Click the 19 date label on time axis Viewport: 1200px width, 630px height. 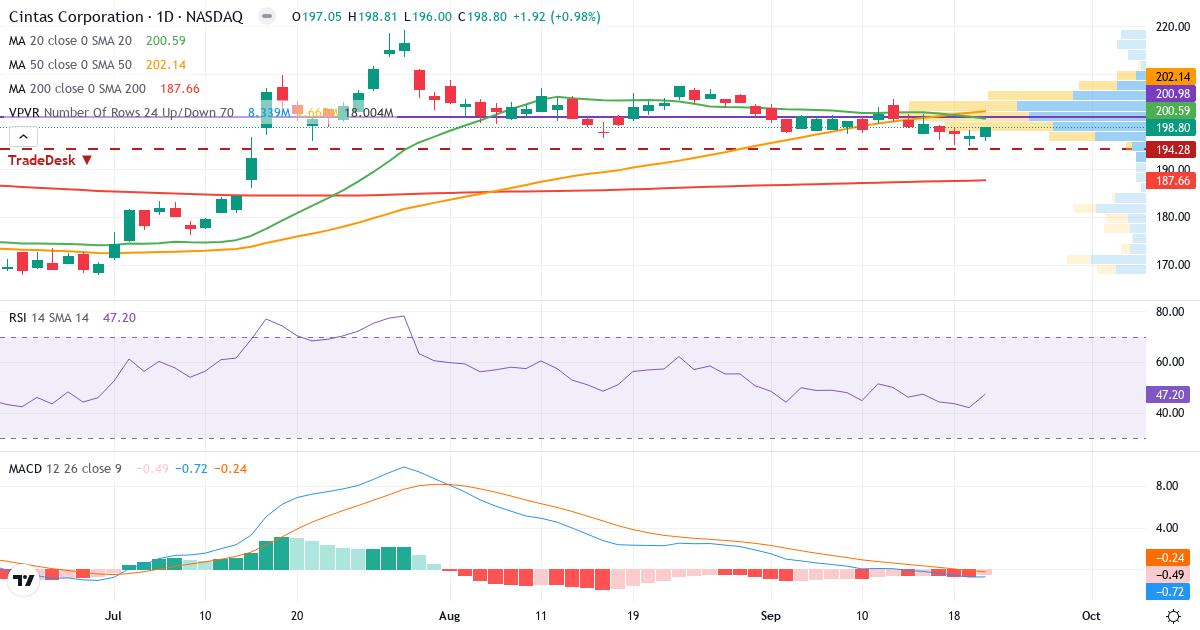pyautogui.click(x=633, y=616)
